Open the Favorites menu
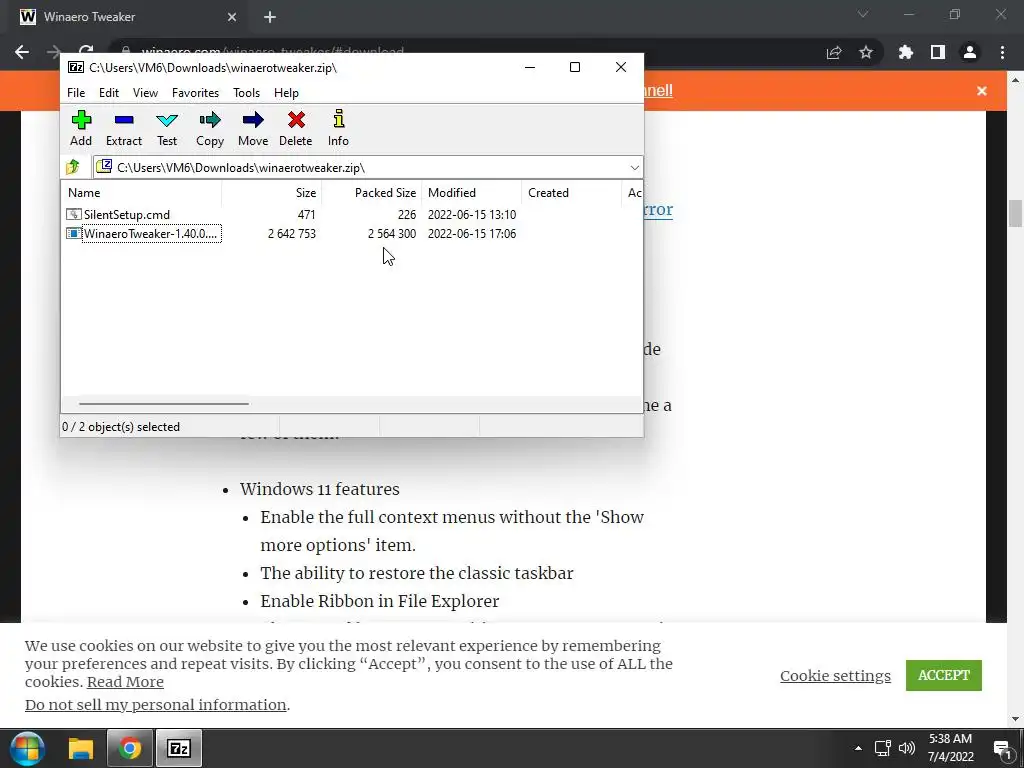Image resolution: width=1024 pixels, height=768 pixels. (x=195, y=93)
